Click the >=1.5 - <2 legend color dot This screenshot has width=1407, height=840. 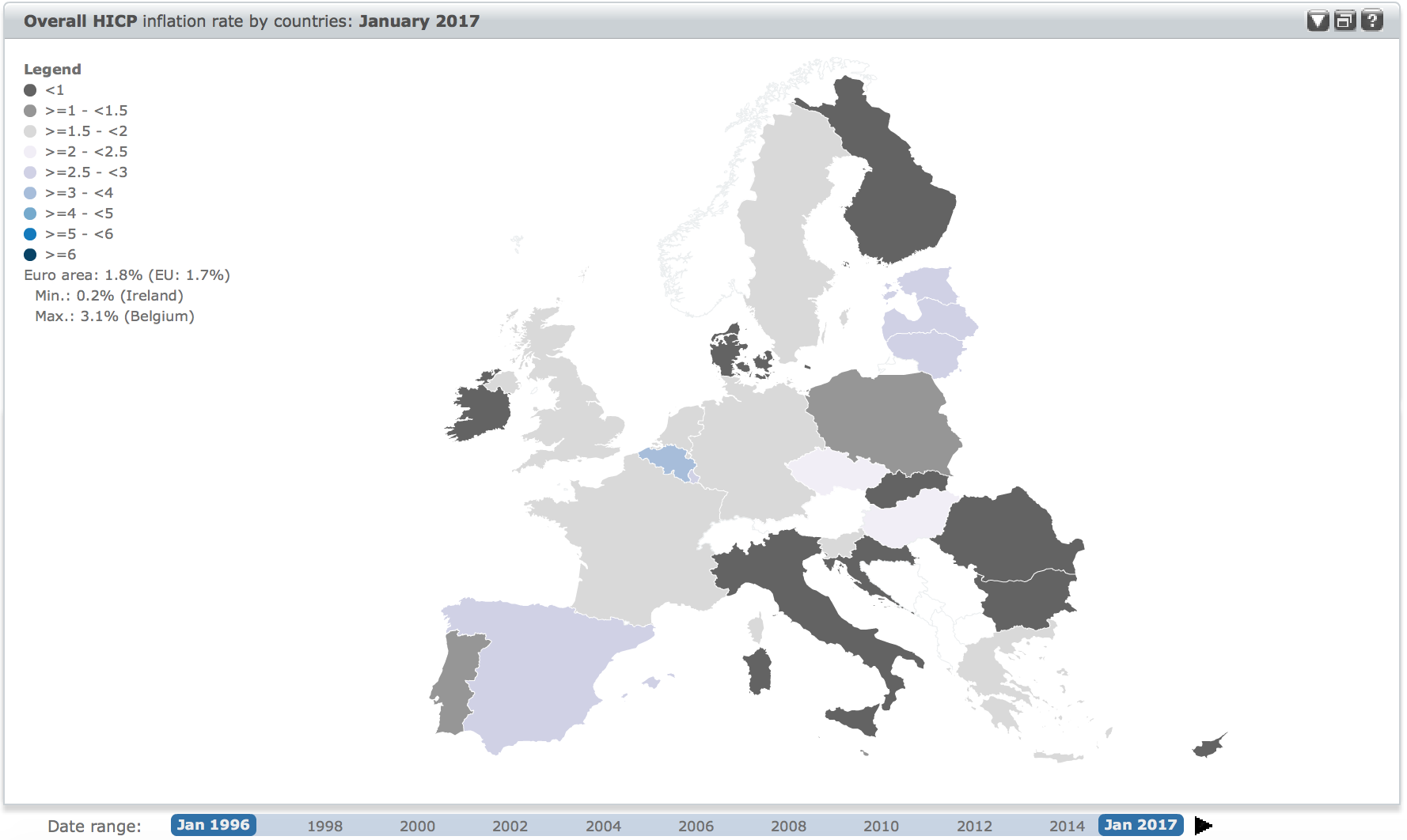pyautogui.click(x=30, y=131)
